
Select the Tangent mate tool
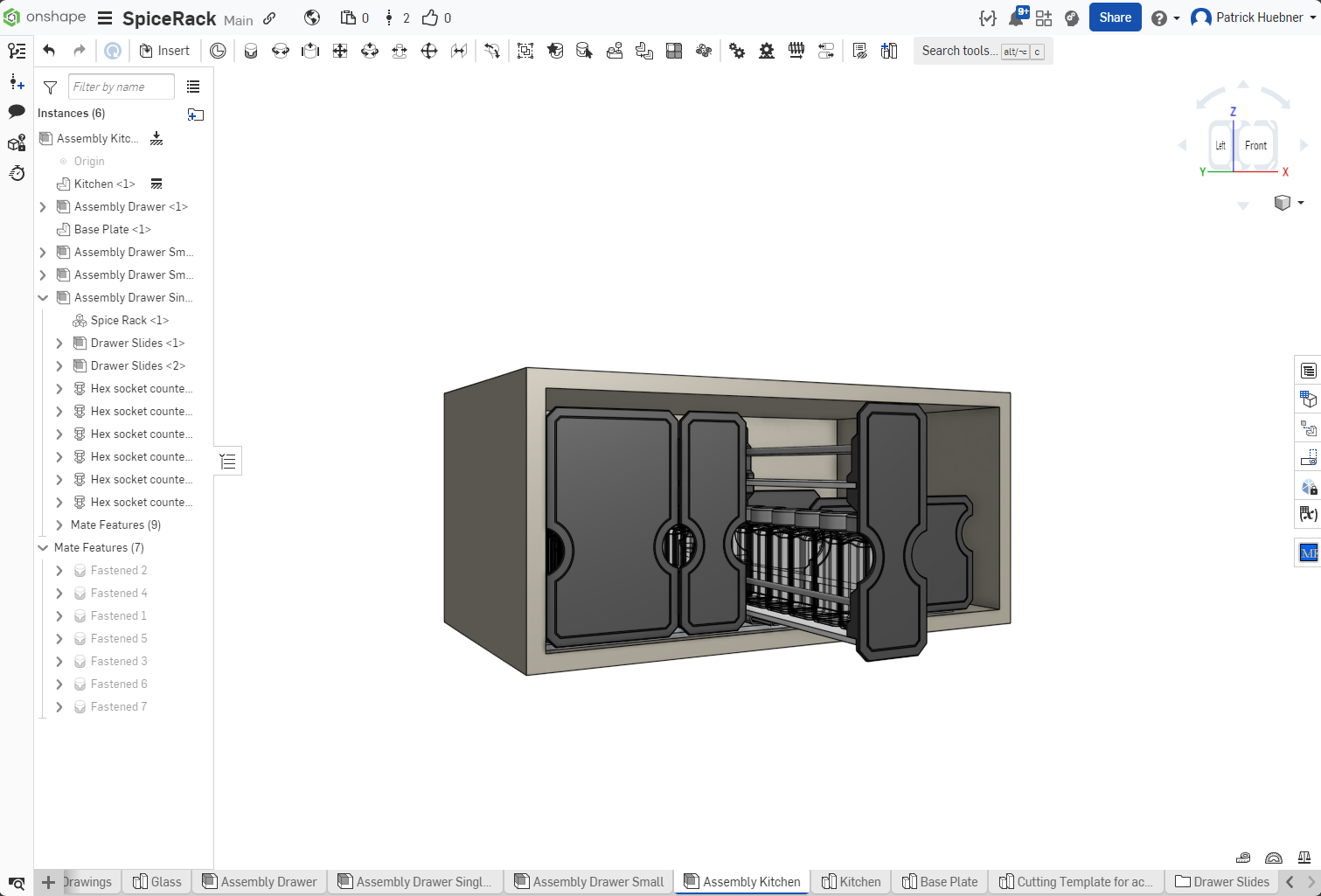tap(492, 51)
